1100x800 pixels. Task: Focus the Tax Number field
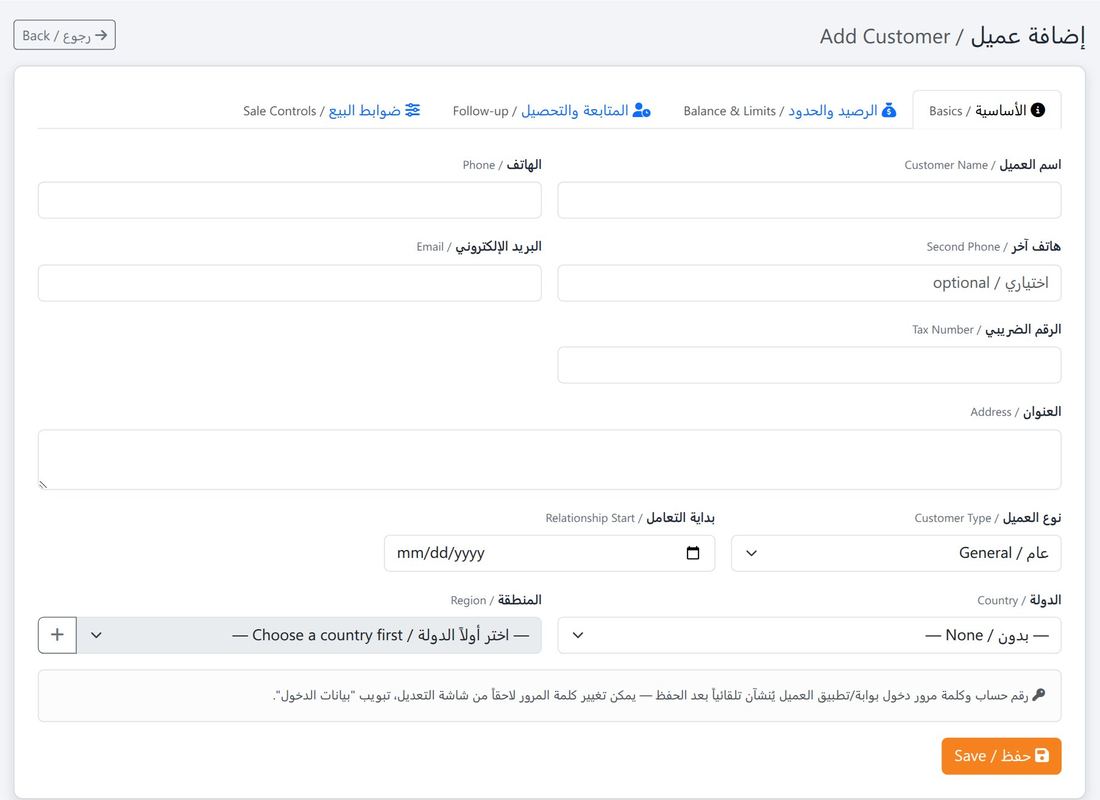pyautogui.click(x=809, y=365)
